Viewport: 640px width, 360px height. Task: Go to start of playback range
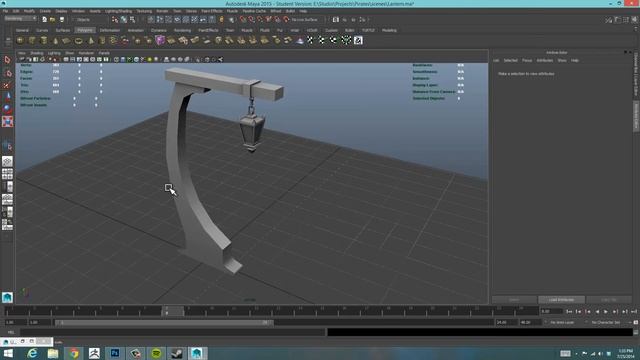(569, 311)
